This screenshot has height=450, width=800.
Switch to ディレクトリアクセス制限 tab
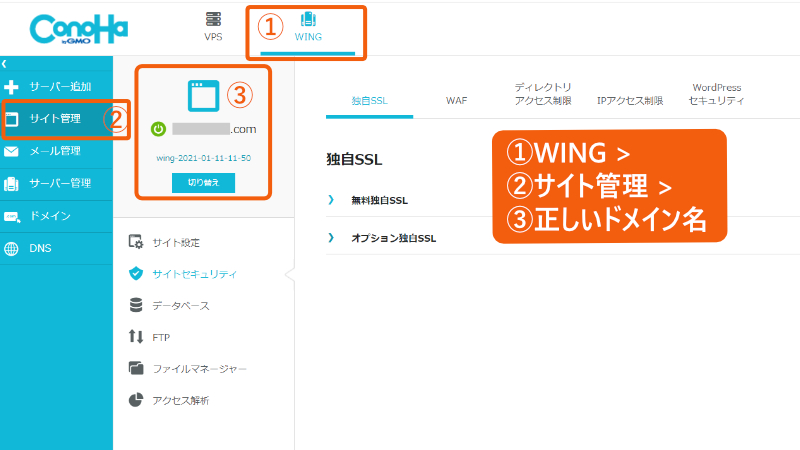pyautogui.click(x=543, y=94)
